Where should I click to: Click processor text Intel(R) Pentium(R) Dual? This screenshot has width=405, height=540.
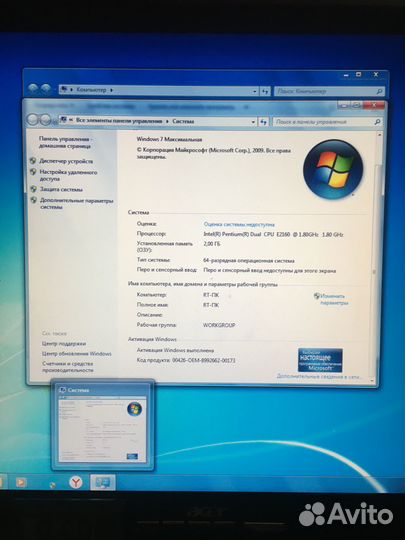point(232,234)
